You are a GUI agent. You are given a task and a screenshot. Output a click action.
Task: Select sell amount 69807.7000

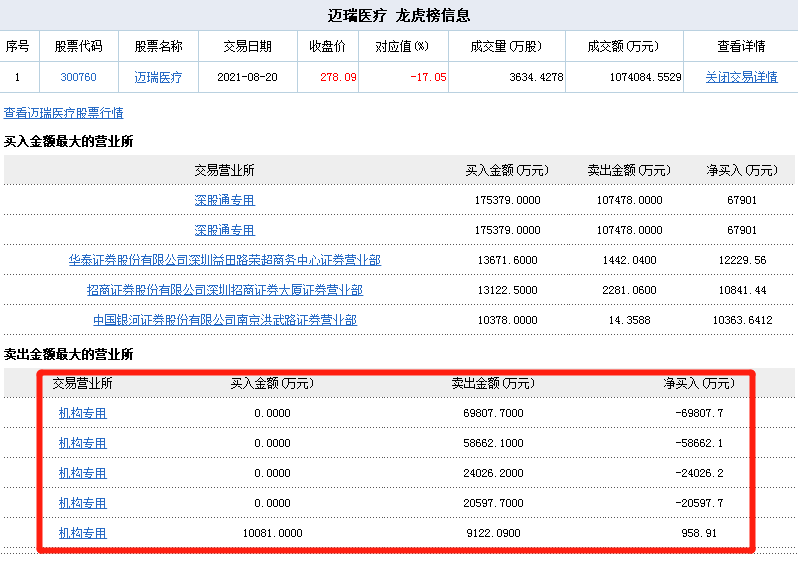tap(493, 413)
